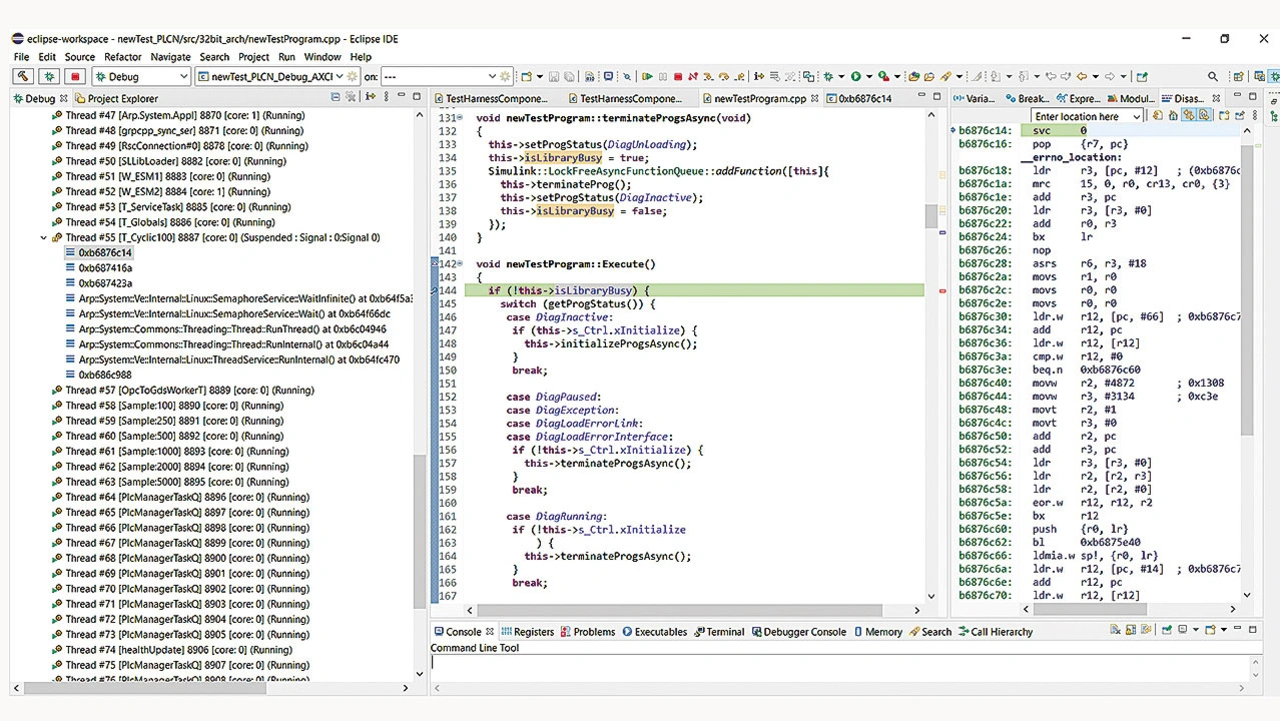Screen dimensions: 1280x721
Task: Select Thread #74 healthUpdate in the Debug tree
Action: [x=178, y=650]
